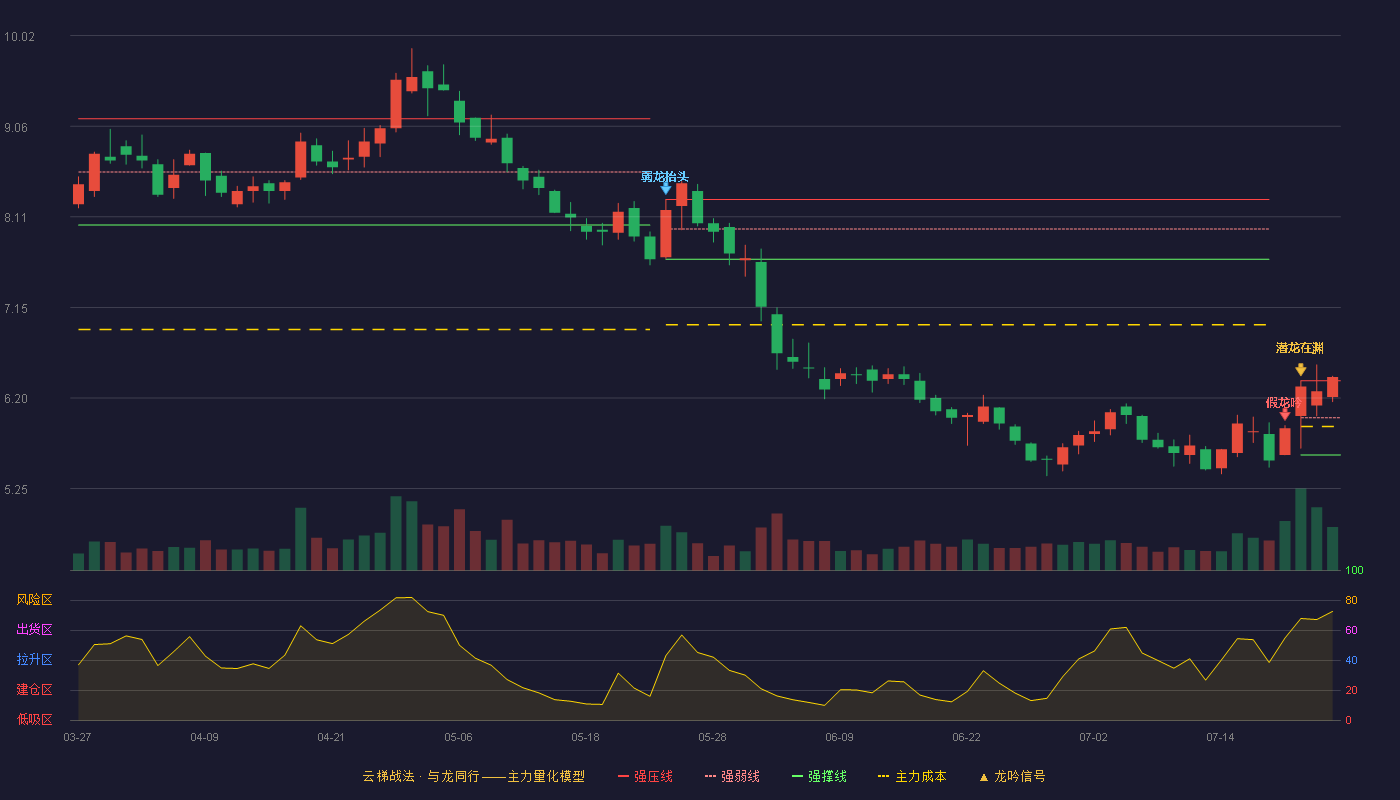Click the large green candle dropping through 7.15
The image size is (1400, 800).
tap(761, 284)
